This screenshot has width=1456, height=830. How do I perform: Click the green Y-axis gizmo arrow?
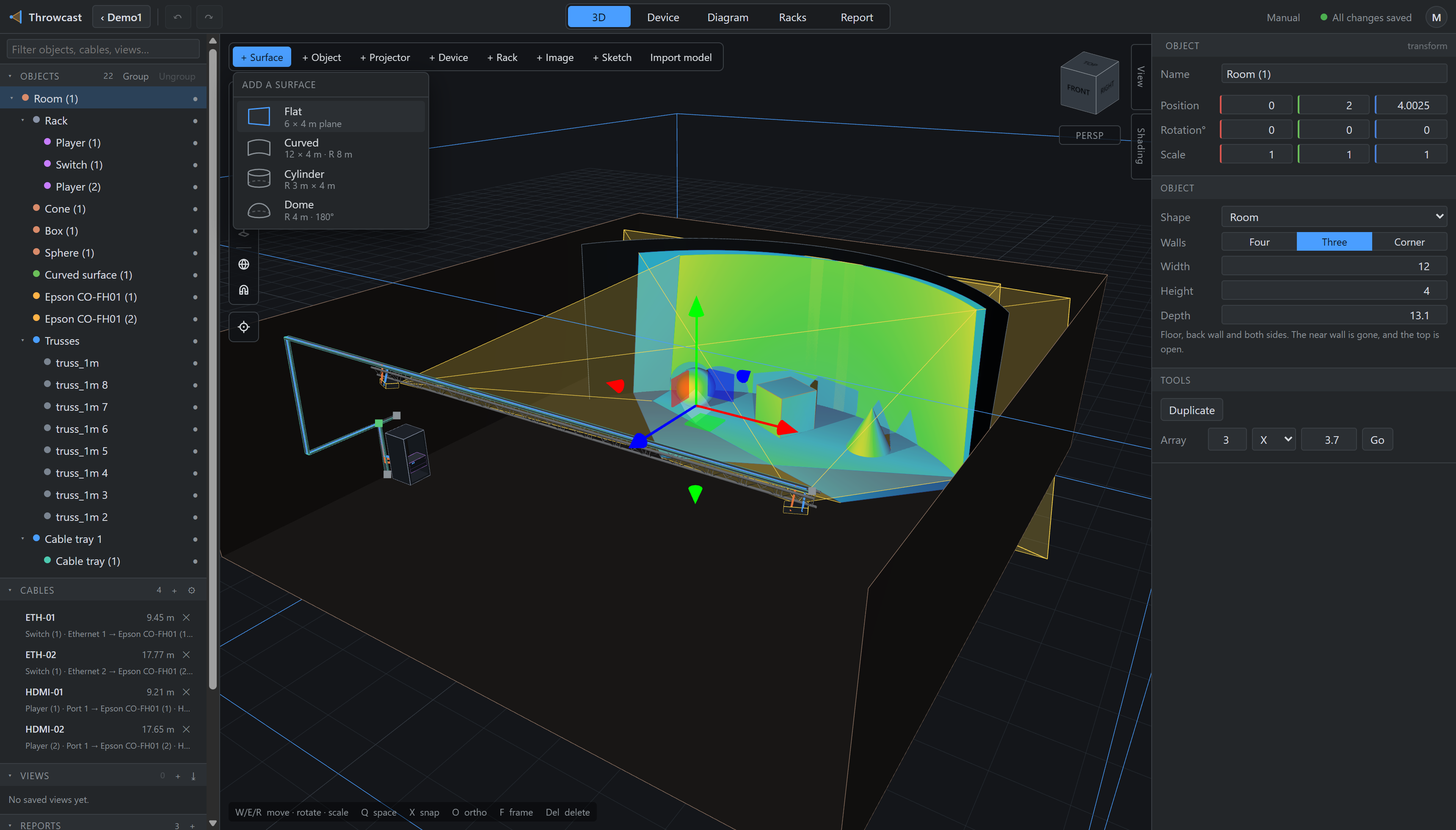(696, 307)
